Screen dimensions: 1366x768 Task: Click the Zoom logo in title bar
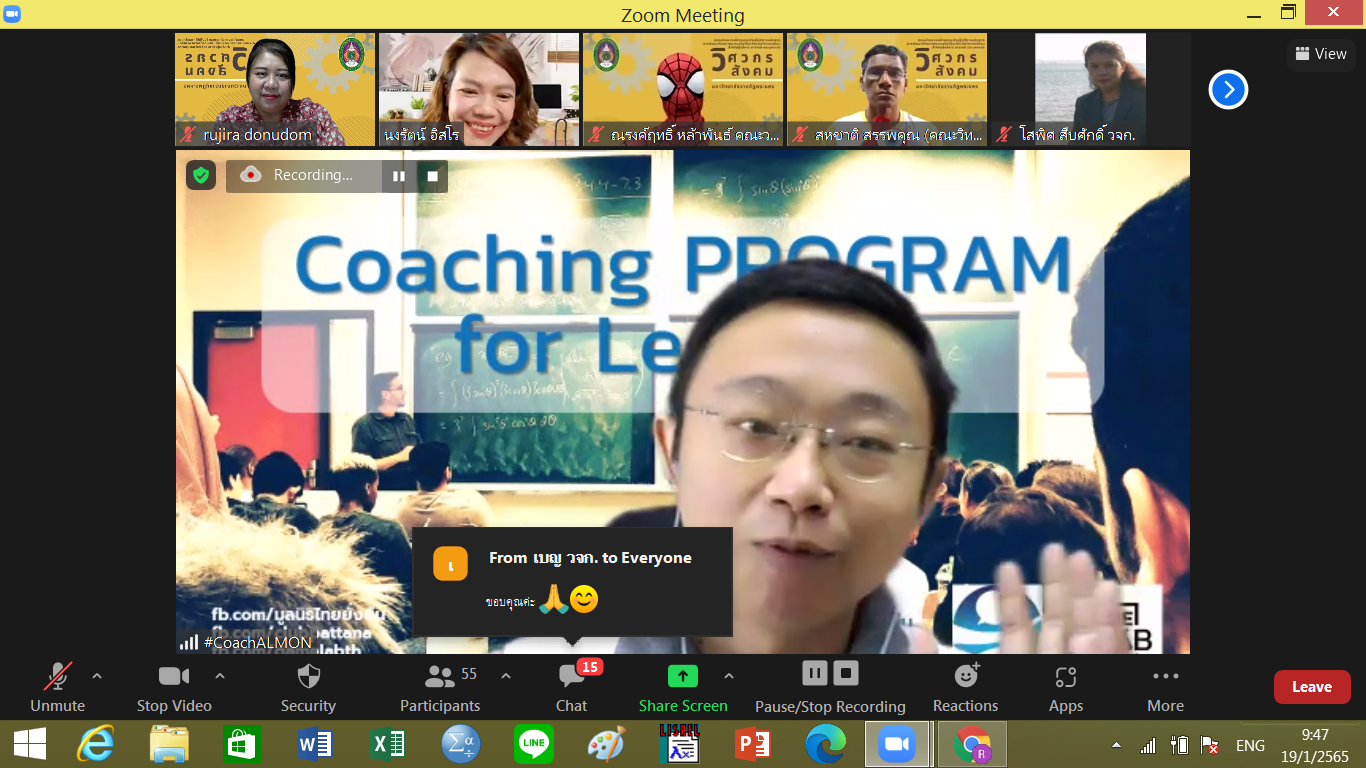(x=12, y=14)
